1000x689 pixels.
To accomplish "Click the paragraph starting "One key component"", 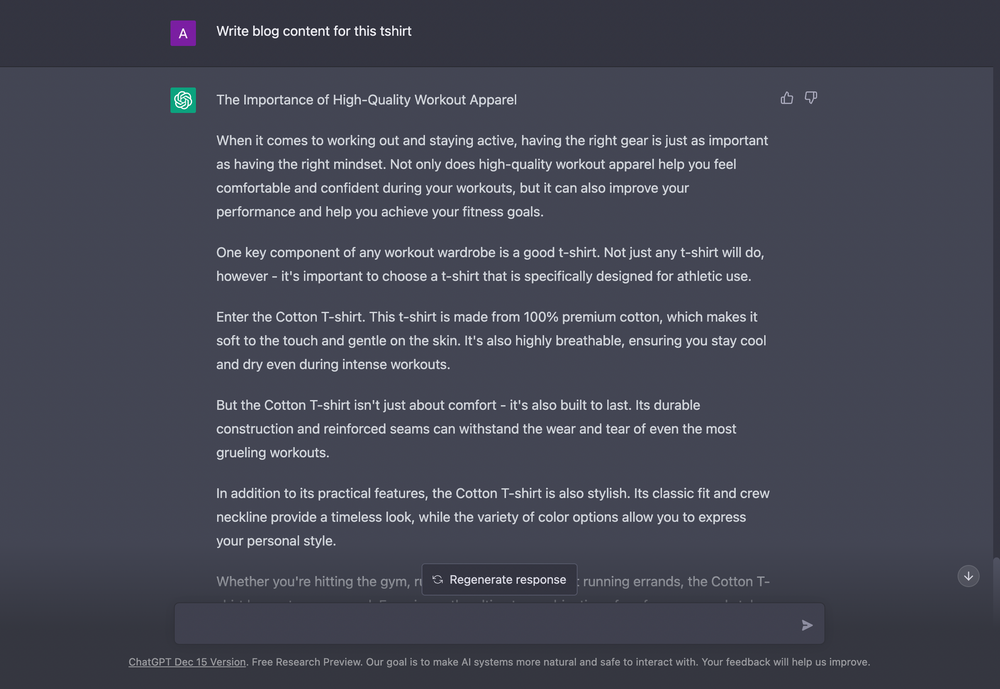I will click(x=490, y=264).
